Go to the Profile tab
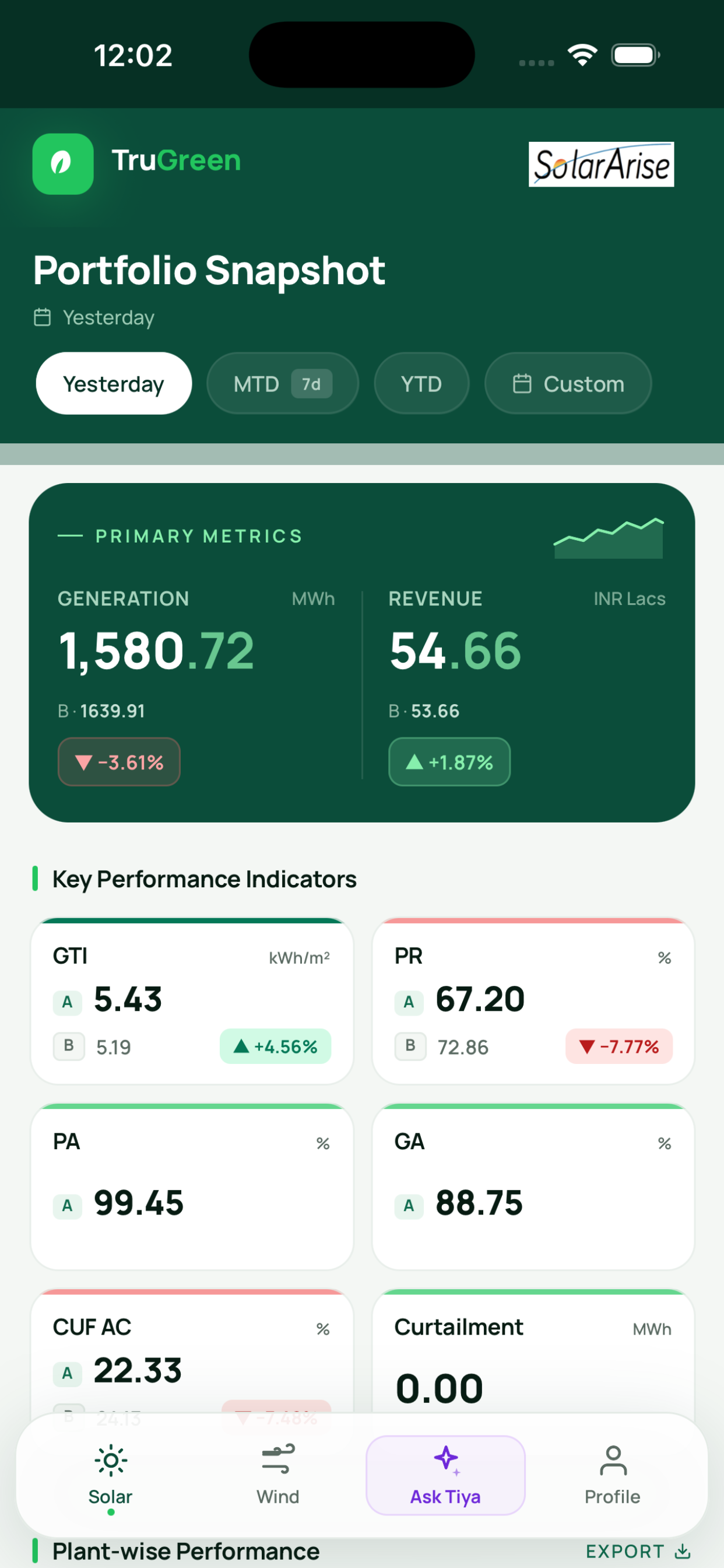The width and height of the screenshot is (724, 1568). point(613,1475)
